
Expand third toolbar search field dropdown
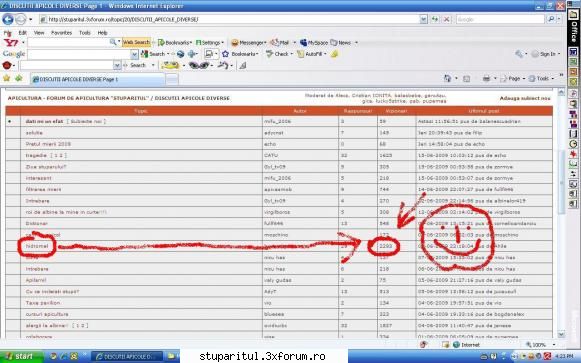point(117,66)
